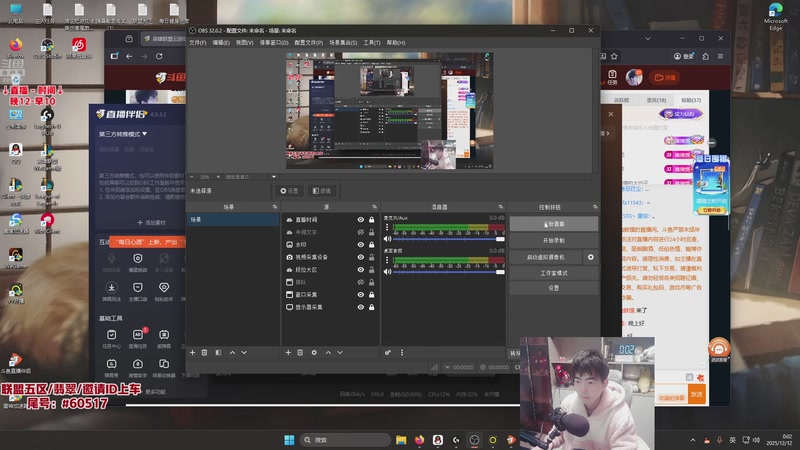Move source down with arrow icon
Image resolution: width=800 pixels, height=450 pixels.
click(340, 353)
